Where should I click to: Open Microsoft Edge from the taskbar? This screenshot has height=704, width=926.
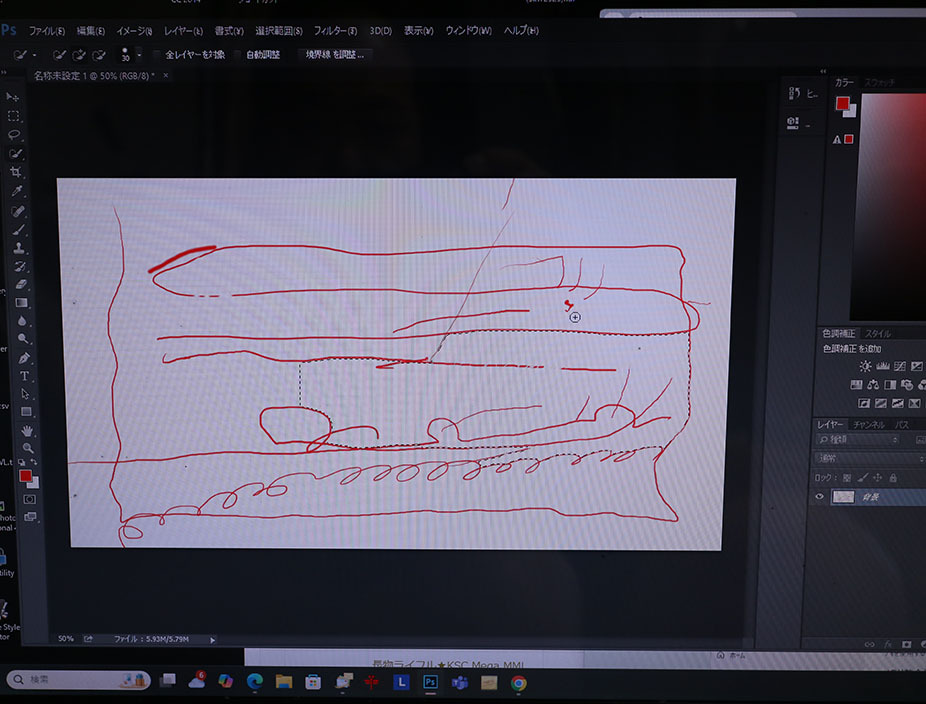coord(255,682)
